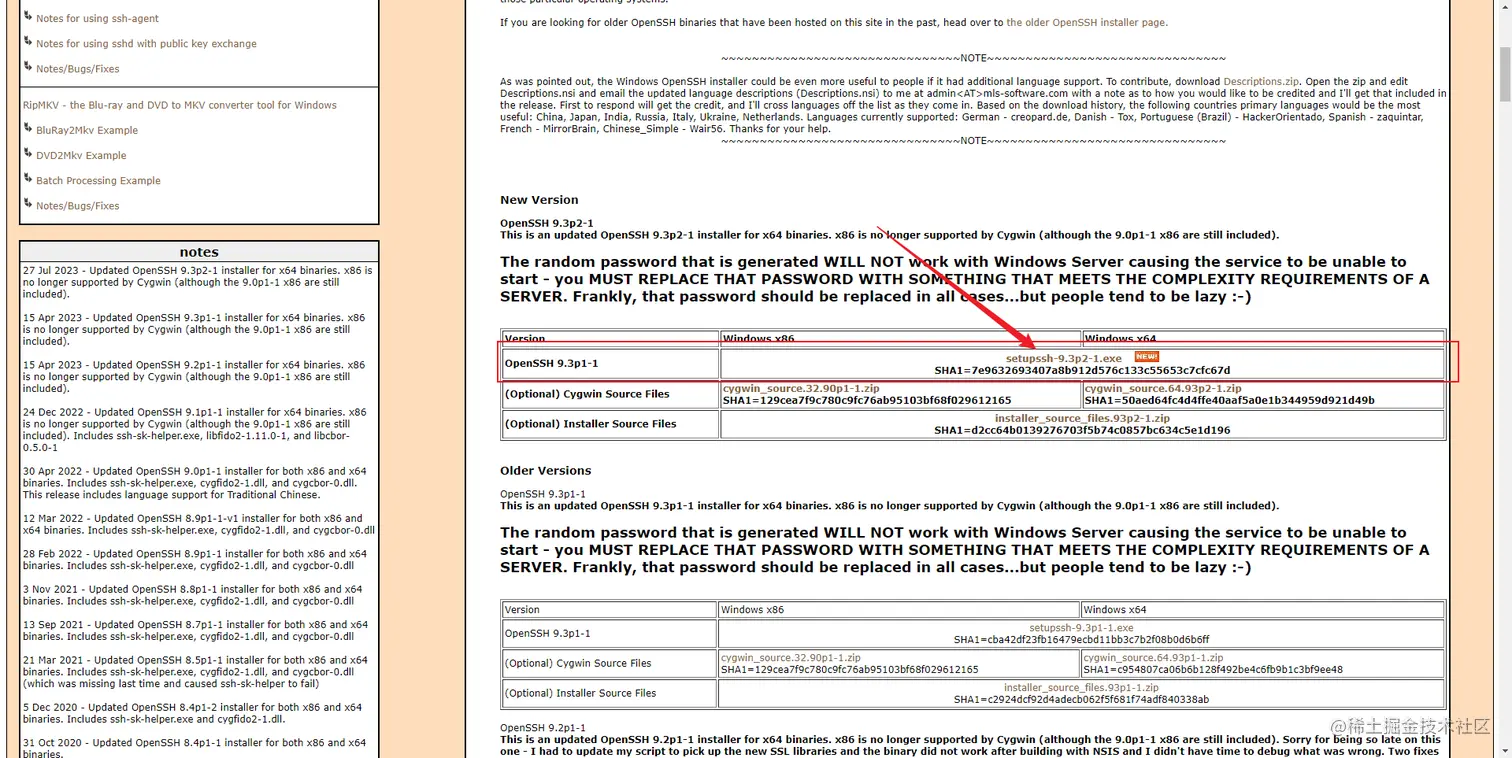1512x758 pixels.
Task: Click the arrow bullet beside Batch Processing Example
Action: pyautogui.click(x=28, y=178)
